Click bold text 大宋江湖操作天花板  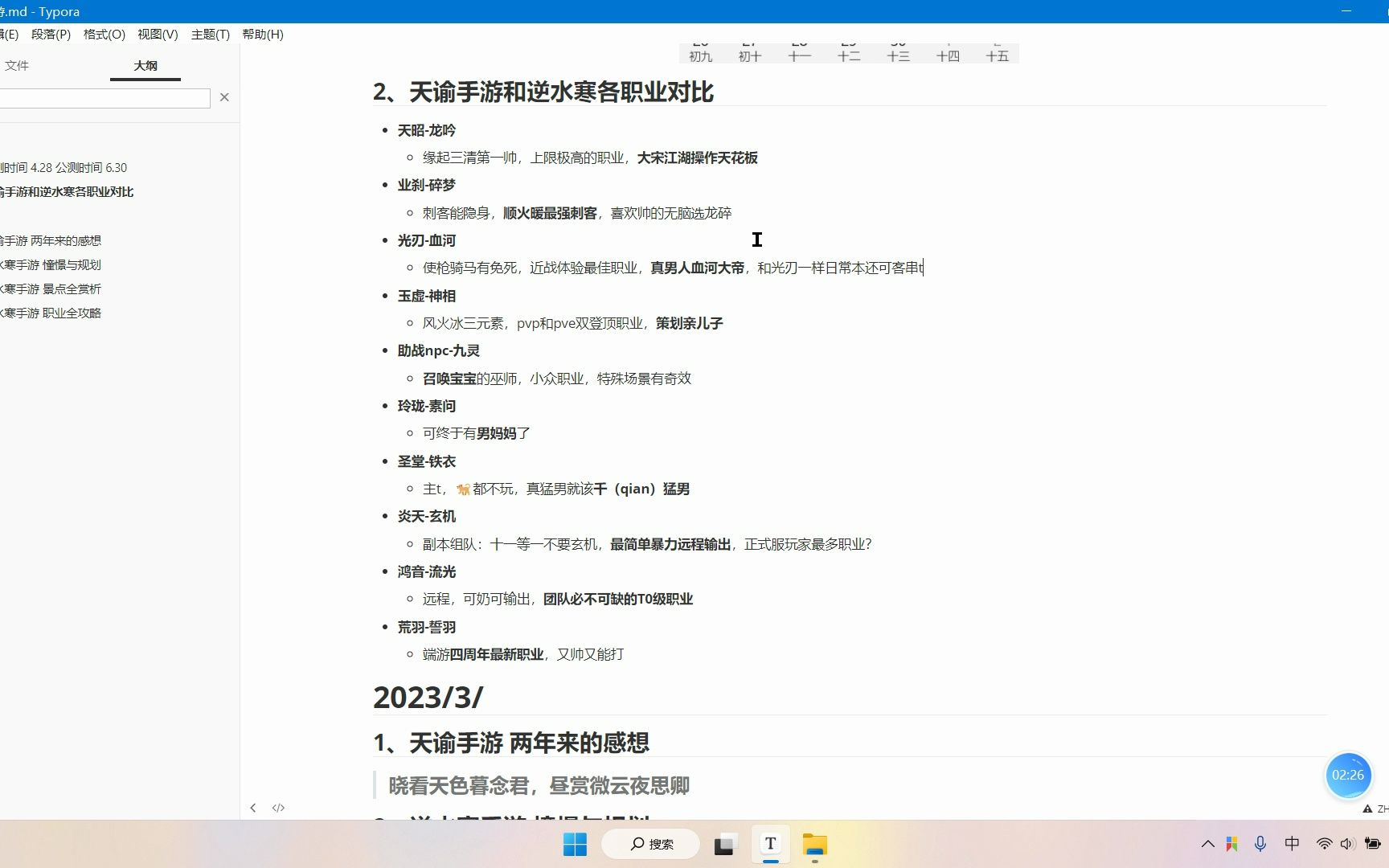pyautogui.click(x=697, y=158)
